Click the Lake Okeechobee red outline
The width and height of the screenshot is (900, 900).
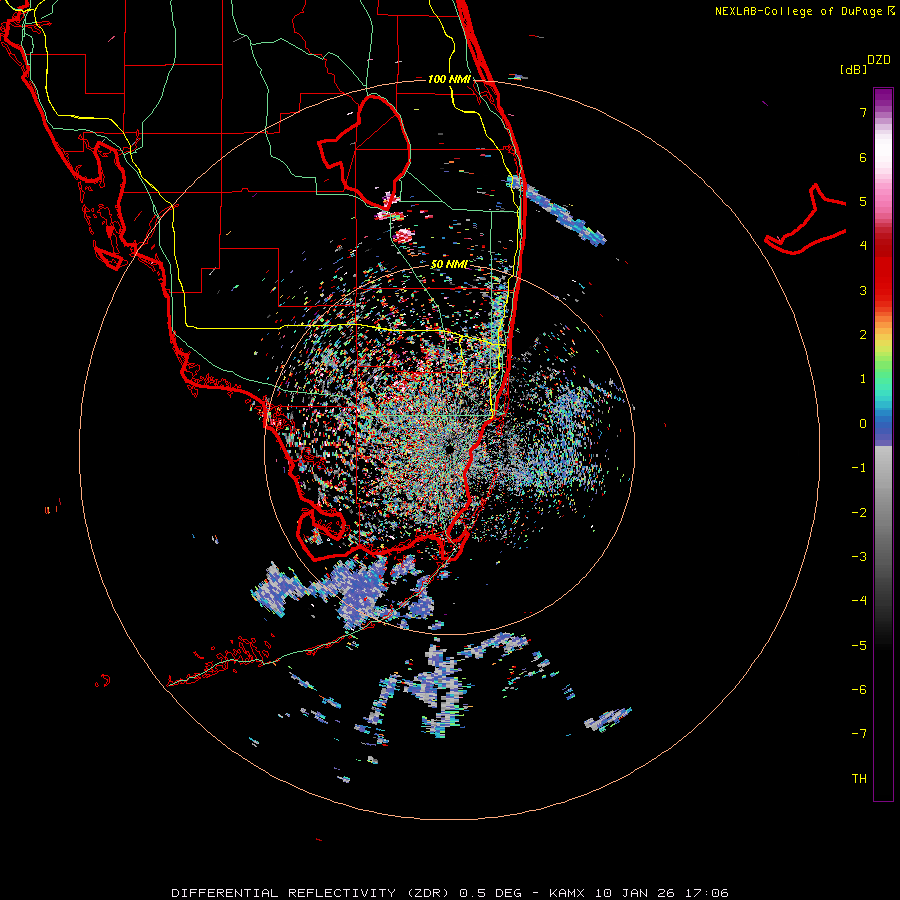[364, 152]
